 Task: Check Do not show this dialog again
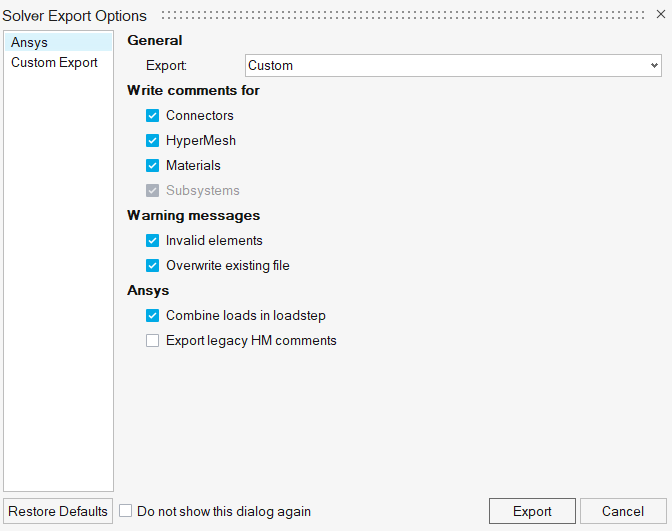pos(126,511)
